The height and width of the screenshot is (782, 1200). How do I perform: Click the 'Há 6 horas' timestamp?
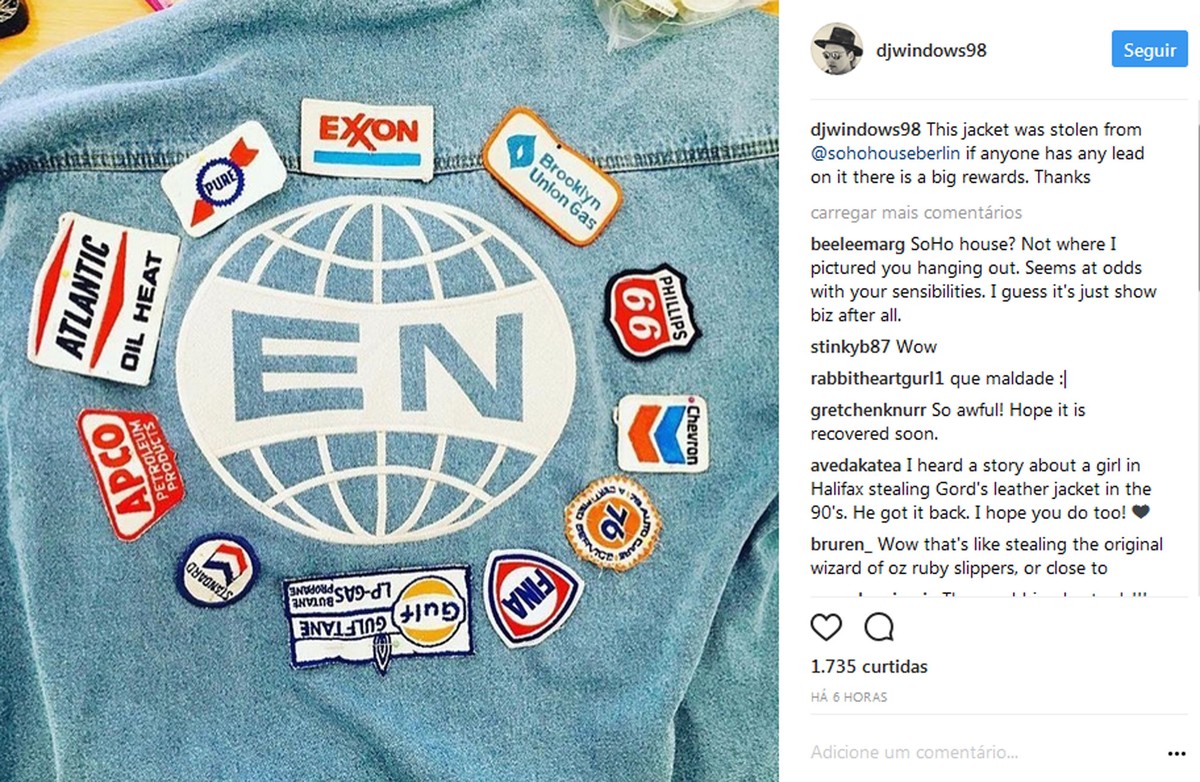849,697
